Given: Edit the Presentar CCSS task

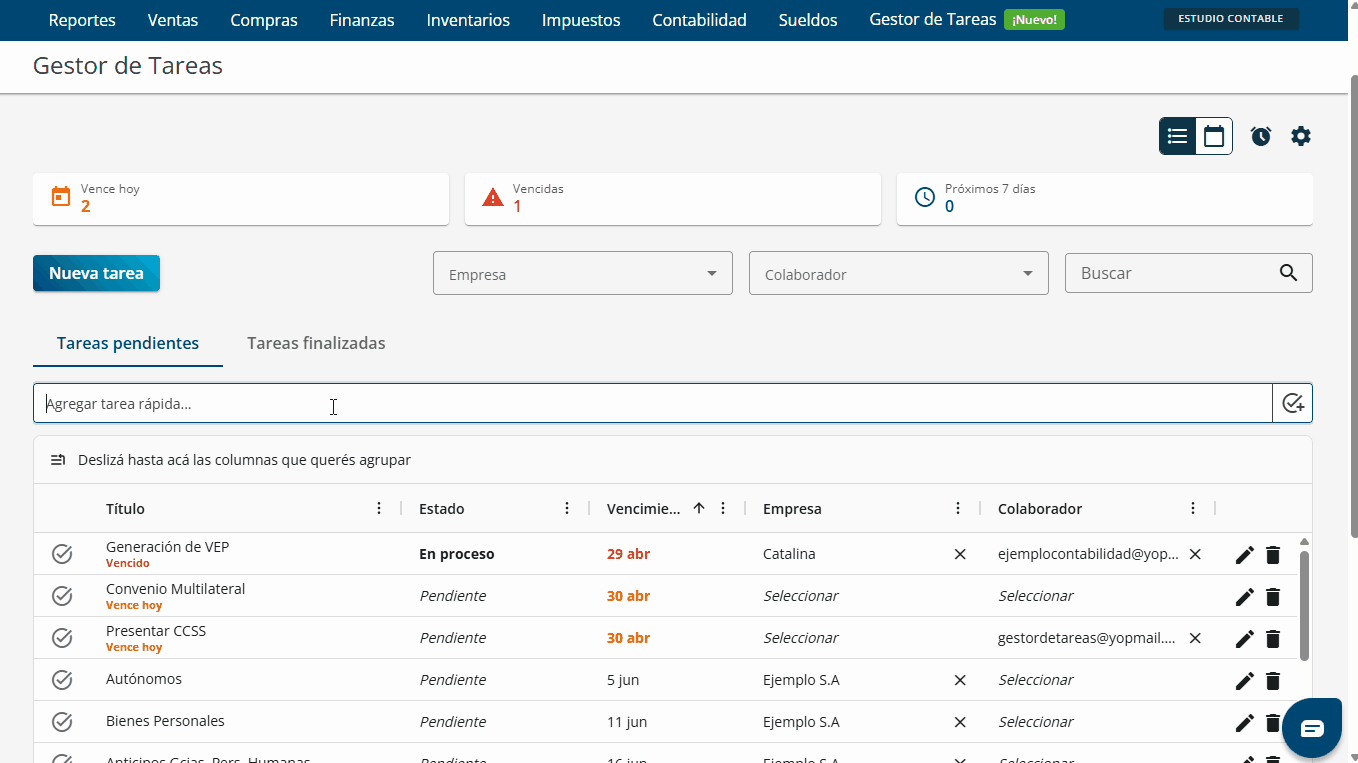Looking at the screenshot, I should 1245,639.
